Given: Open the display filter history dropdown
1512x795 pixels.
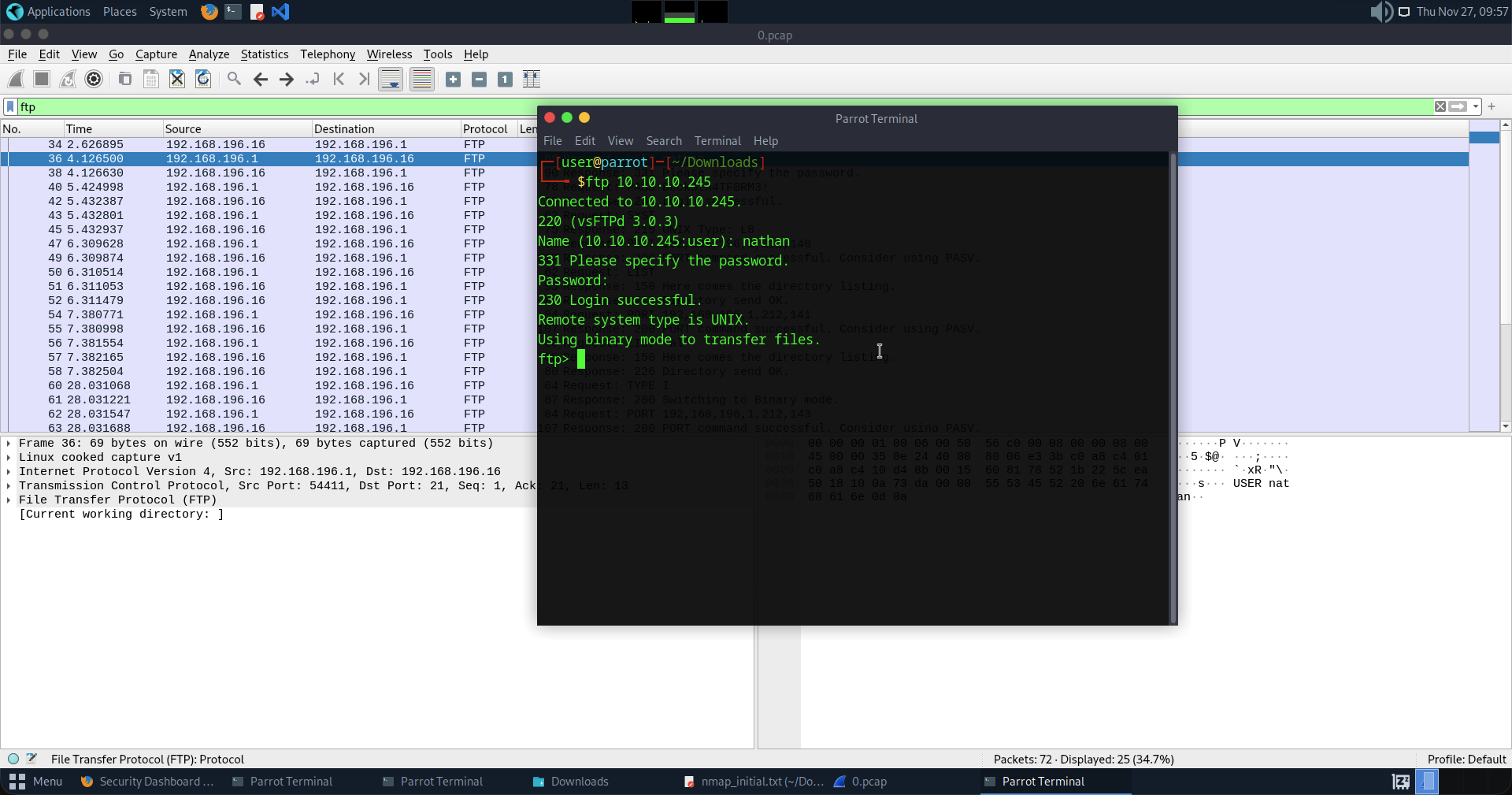Looking at the screenshot, I should tap(1476, 106).
